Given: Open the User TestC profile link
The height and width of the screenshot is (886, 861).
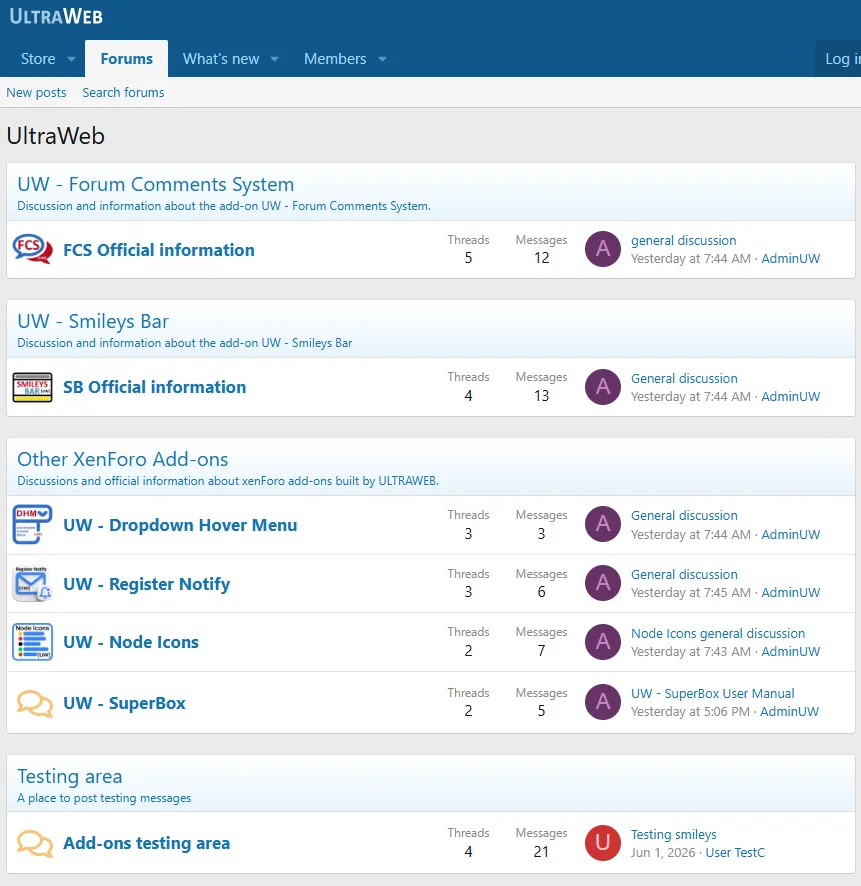Looking at the screenshot, I should point(735,853).
